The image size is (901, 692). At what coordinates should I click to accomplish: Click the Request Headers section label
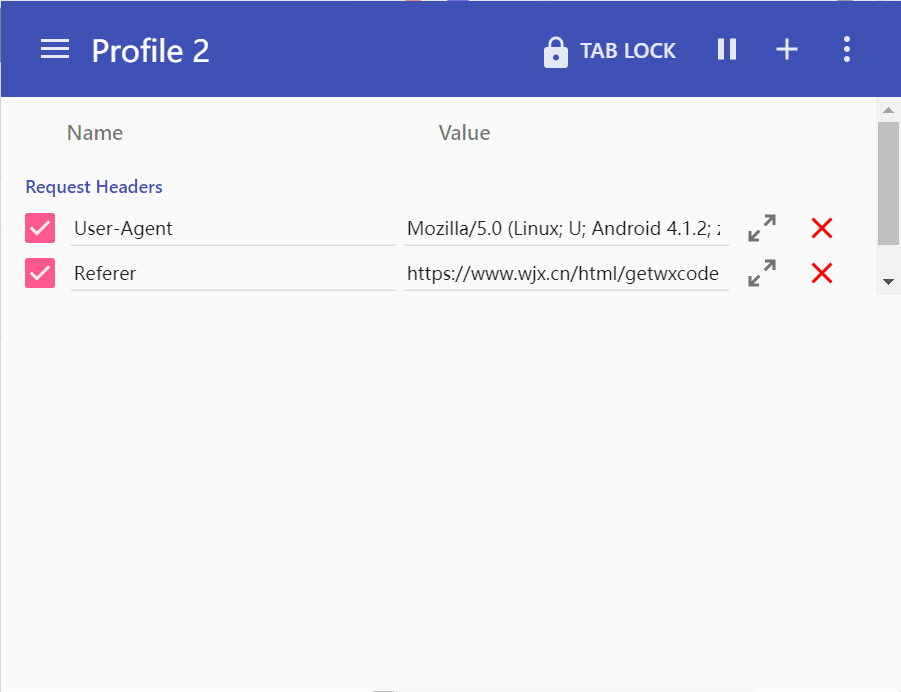(94, 187)
